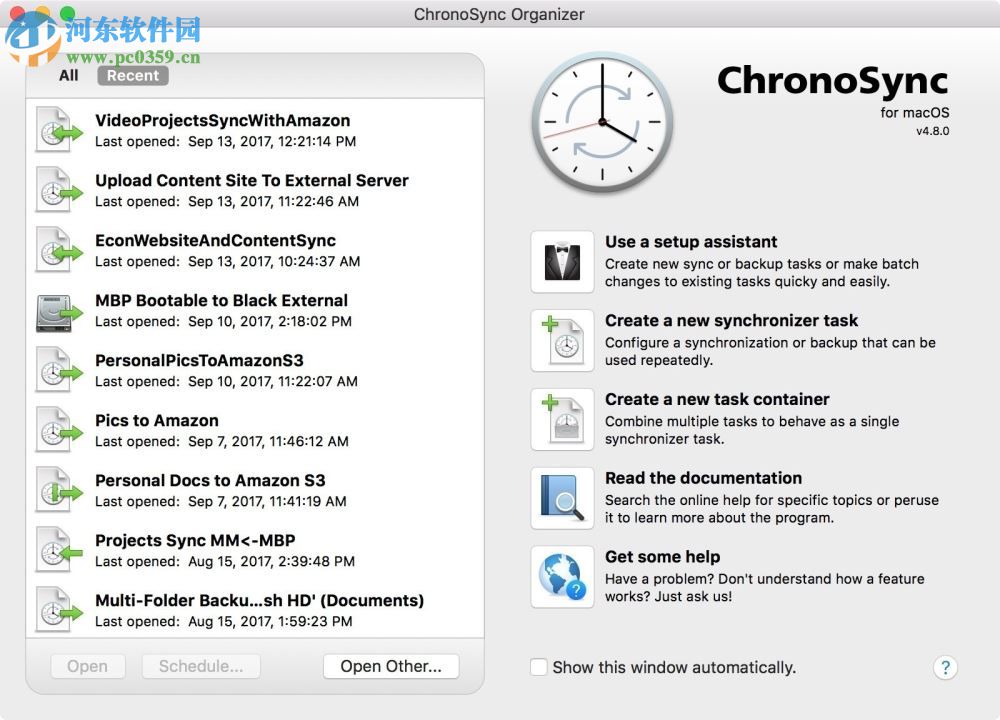Click the VideoProjectsSyncWithAmazon task icon
Image resolution: width=1000 pixels, height=720 pixels.
[57, 130]
